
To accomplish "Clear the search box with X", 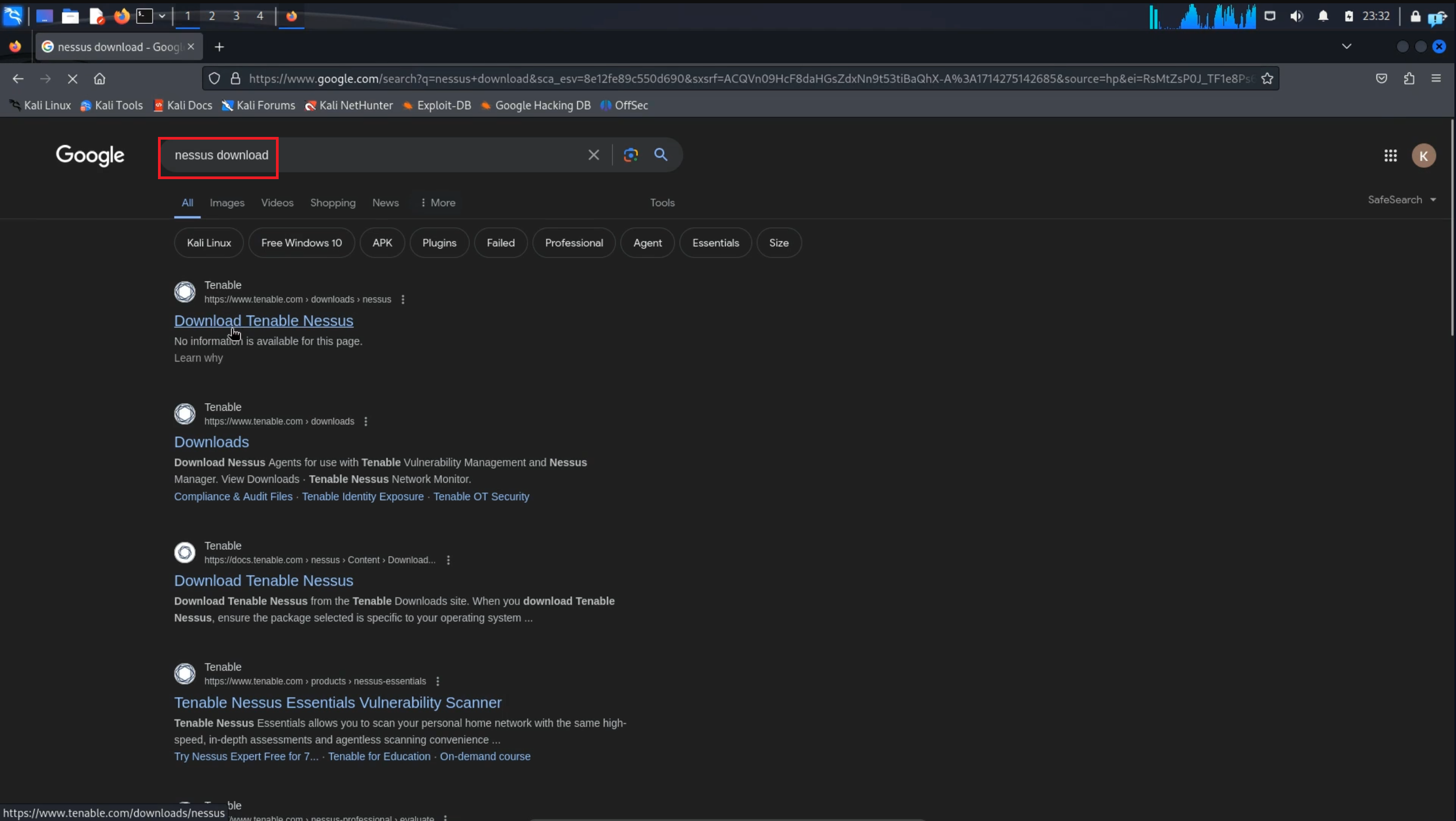I will click(x=593, y=154).
